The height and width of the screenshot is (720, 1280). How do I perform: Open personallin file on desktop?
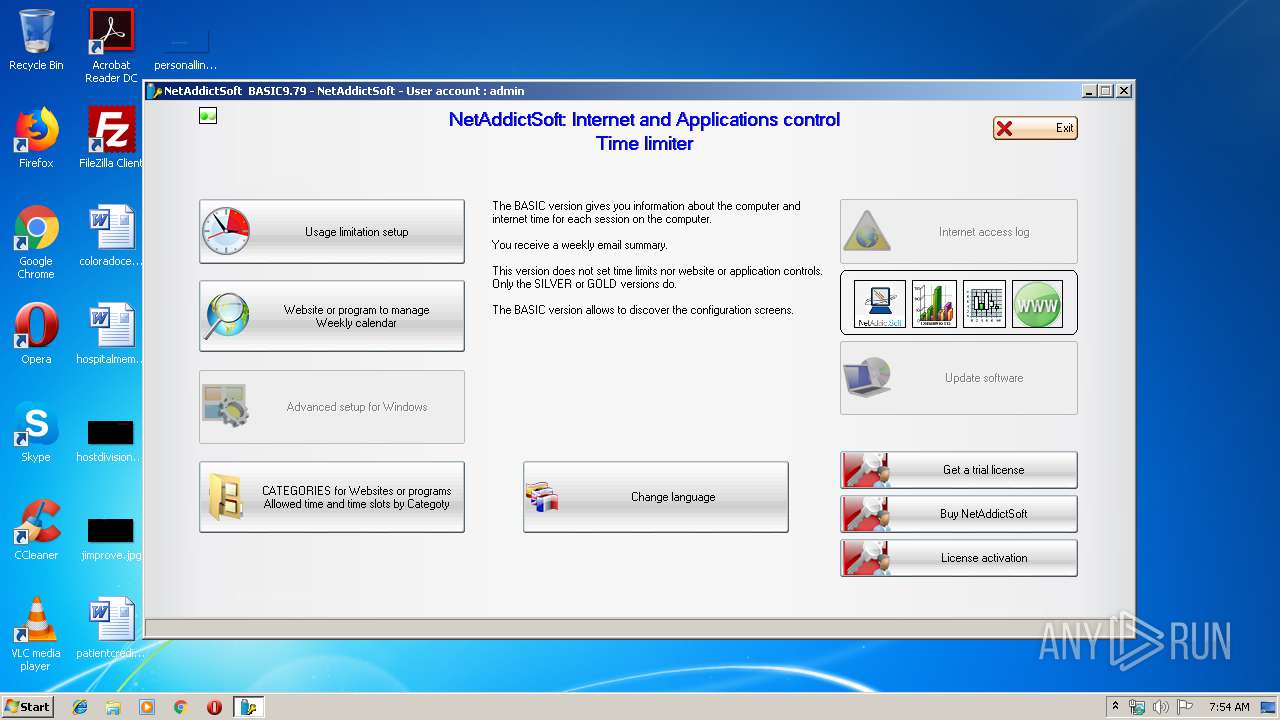click(185, 50)
